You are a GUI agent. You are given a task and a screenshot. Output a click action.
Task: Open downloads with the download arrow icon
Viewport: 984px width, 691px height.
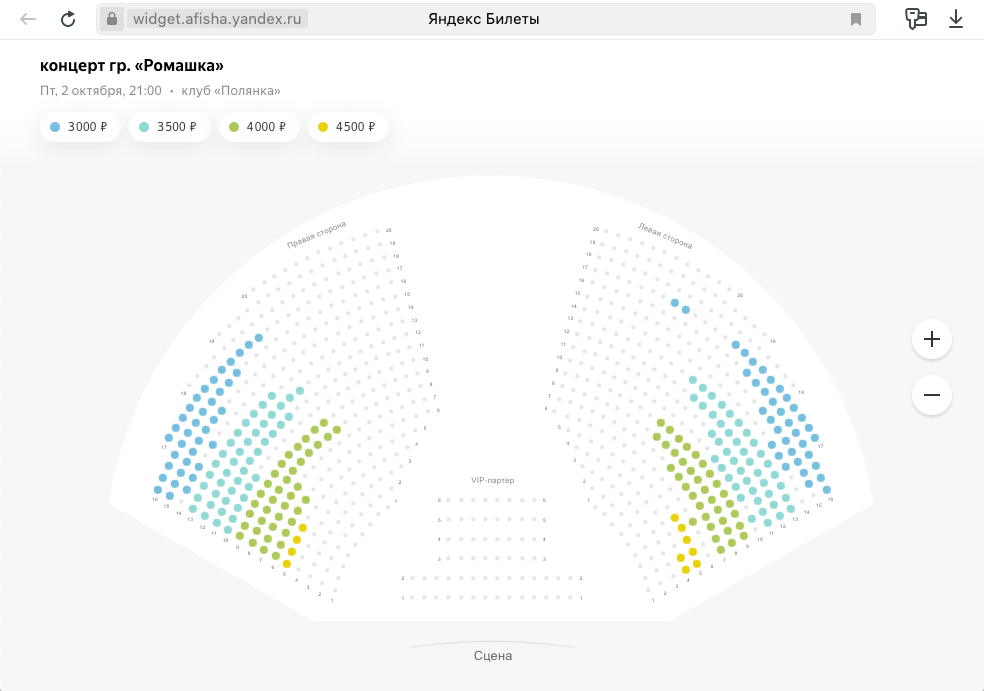pos(956,19)
